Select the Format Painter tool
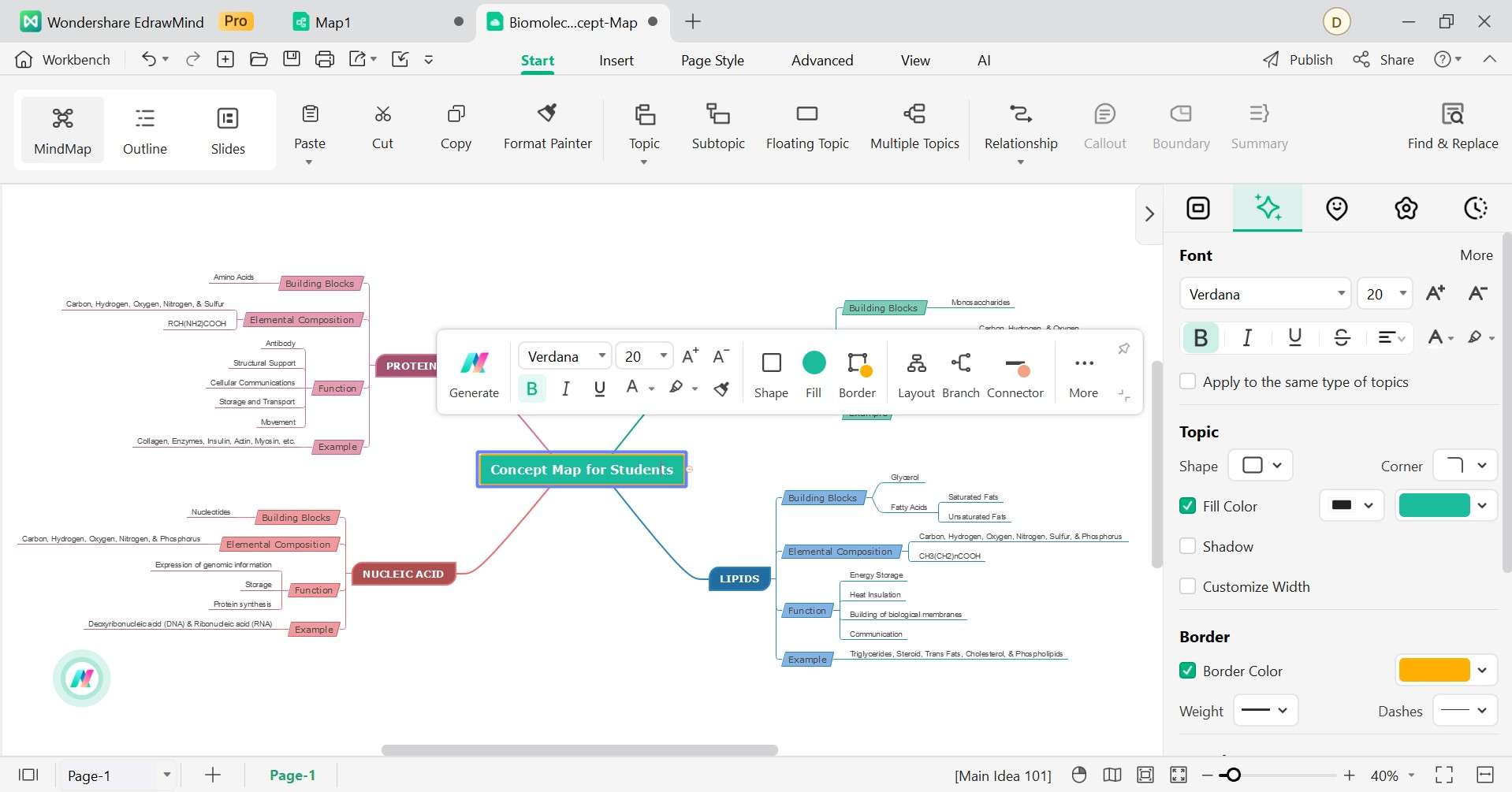Screen dimensions: 1512x792 click(548, 128)
